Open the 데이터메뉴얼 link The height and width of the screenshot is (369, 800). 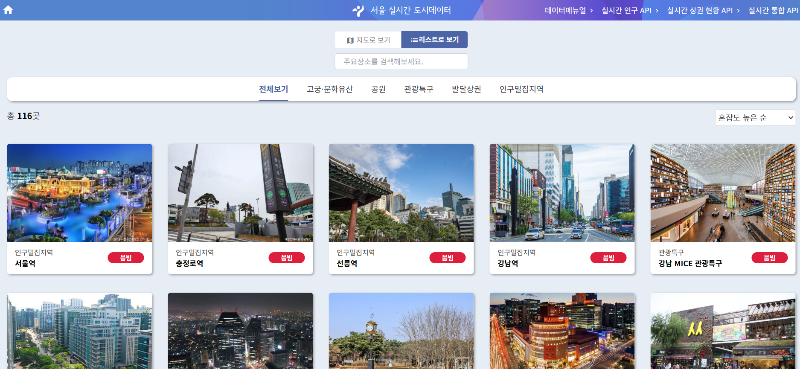pyautogui.click(x=565, y=10)
